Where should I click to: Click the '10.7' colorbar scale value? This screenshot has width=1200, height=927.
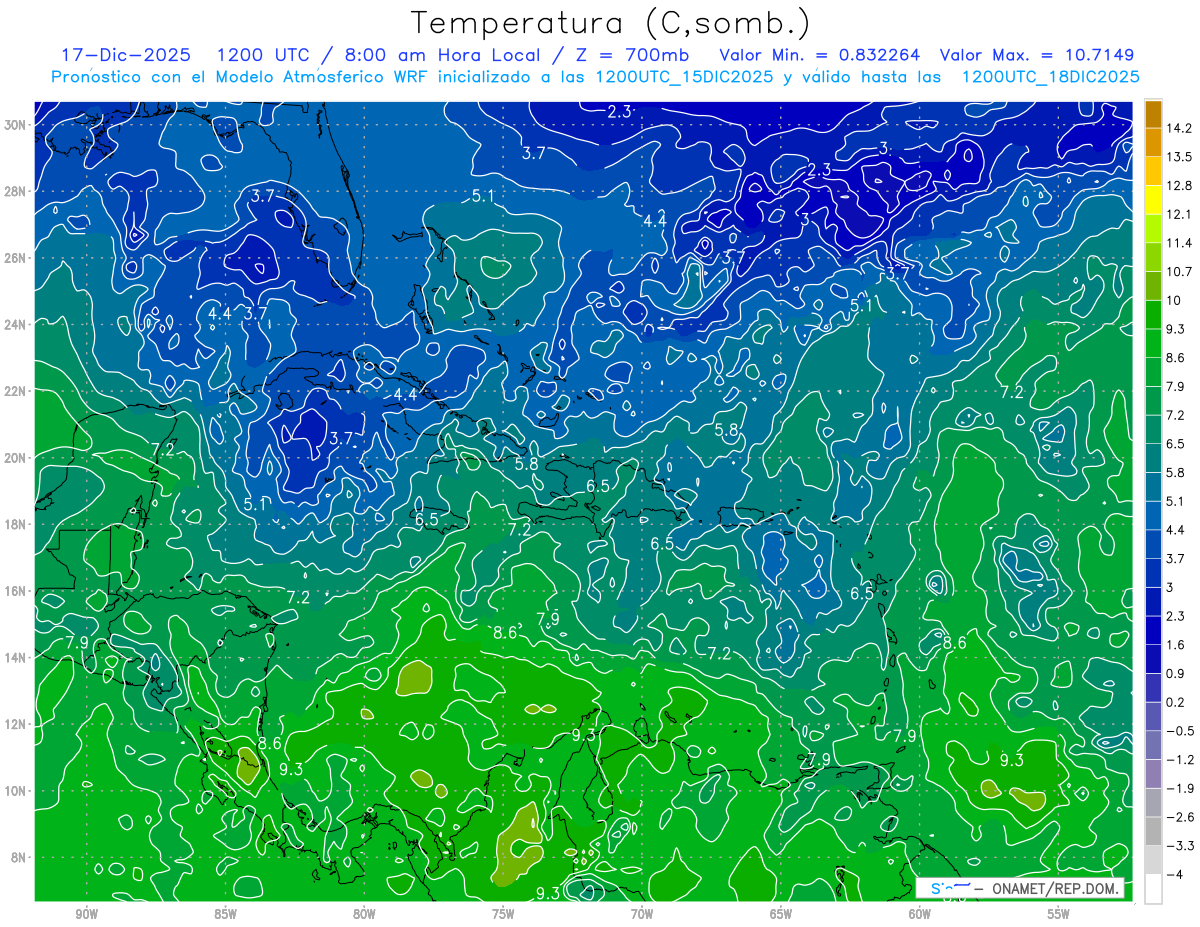[1180, 272]
